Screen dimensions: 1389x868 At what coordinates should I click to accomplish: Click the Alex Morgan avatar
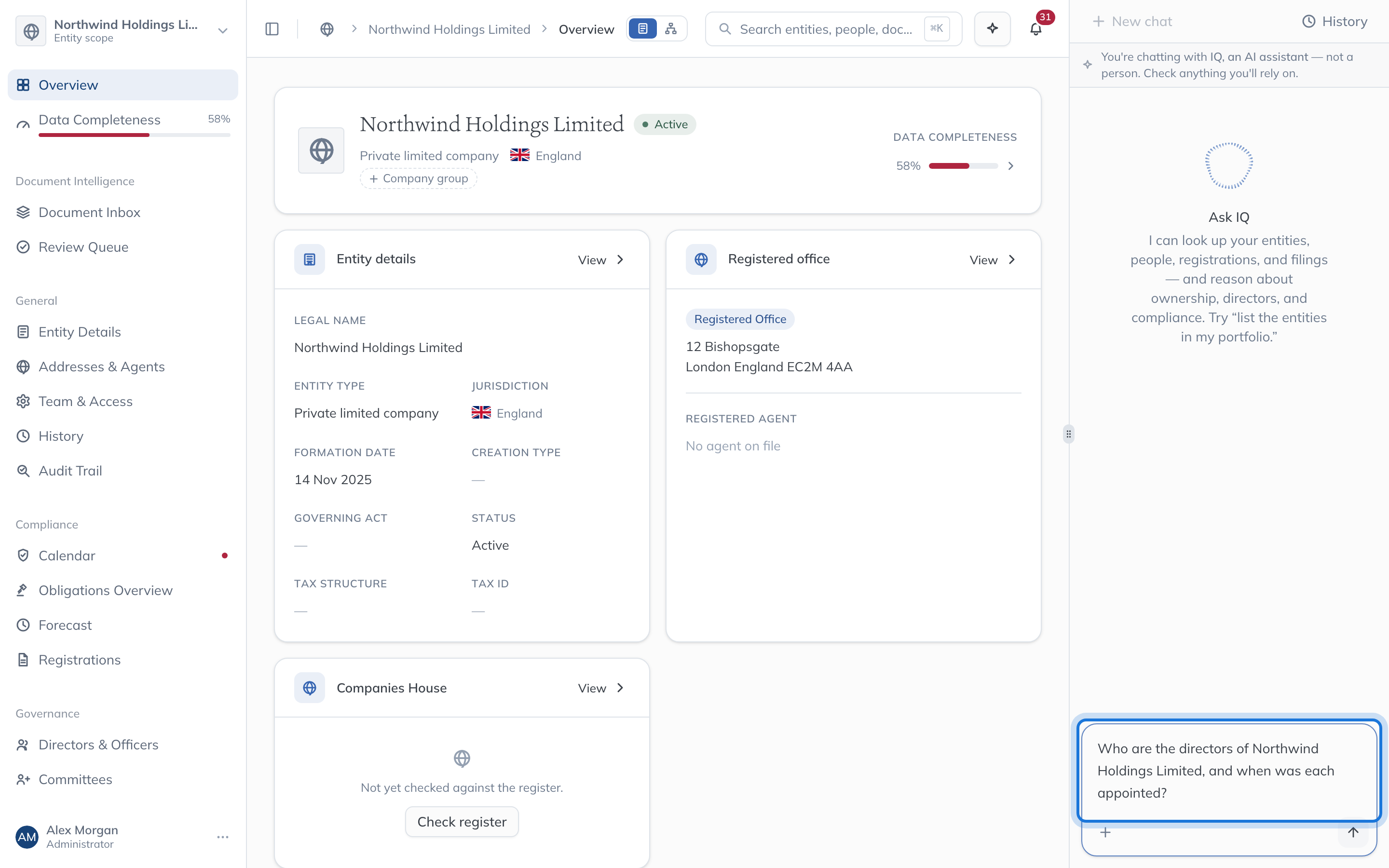(27, 837)
